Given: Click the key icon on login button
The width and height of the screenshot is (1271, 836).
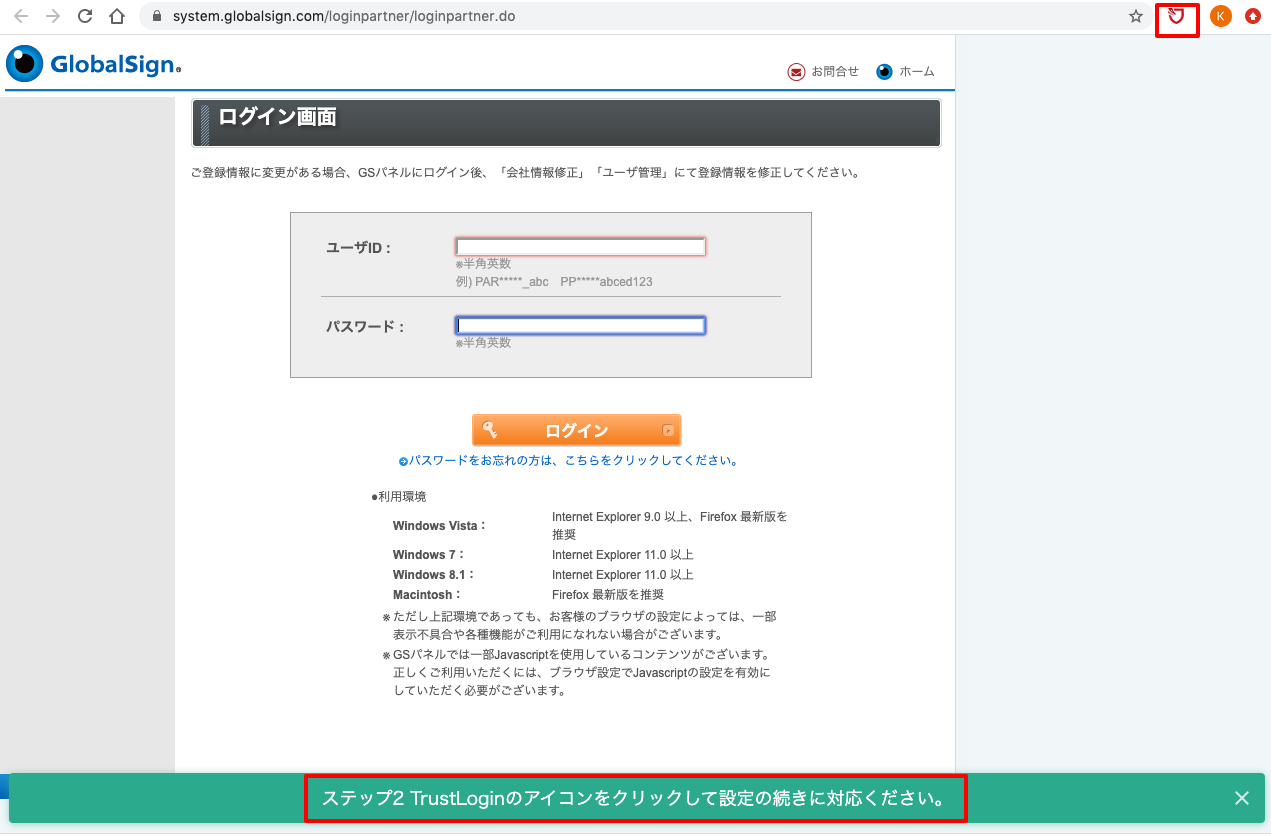Looking at the screenshot, I should coord(490,430).
